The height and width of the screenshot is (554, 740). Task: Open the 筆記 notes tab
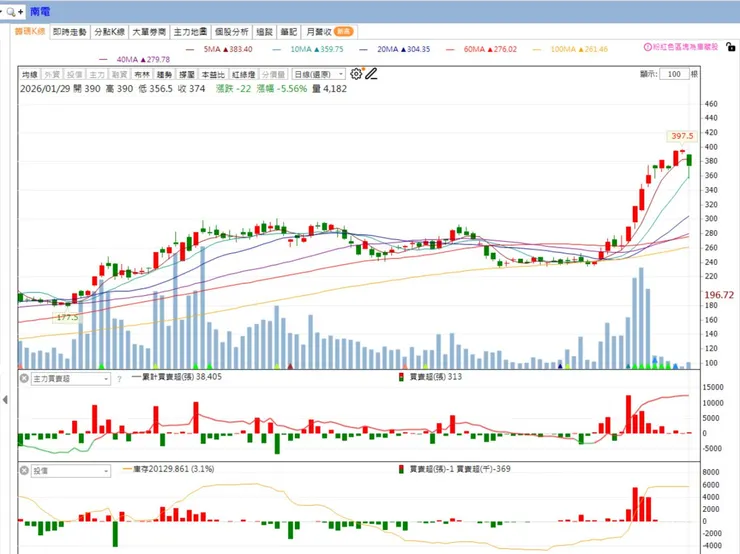288,32
